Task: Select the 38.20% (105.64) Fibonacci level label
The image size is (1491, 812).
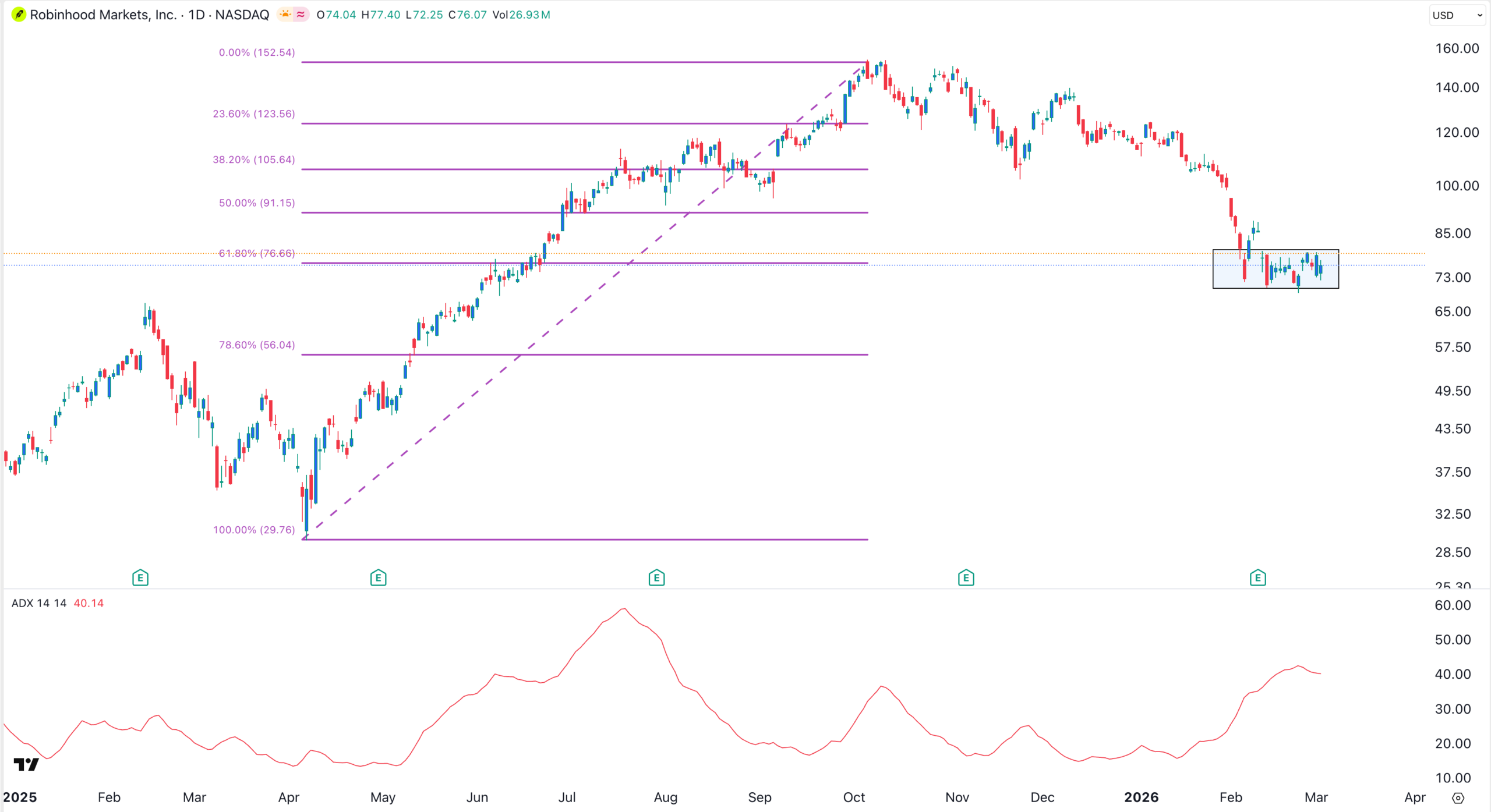Action: [254, 159]
